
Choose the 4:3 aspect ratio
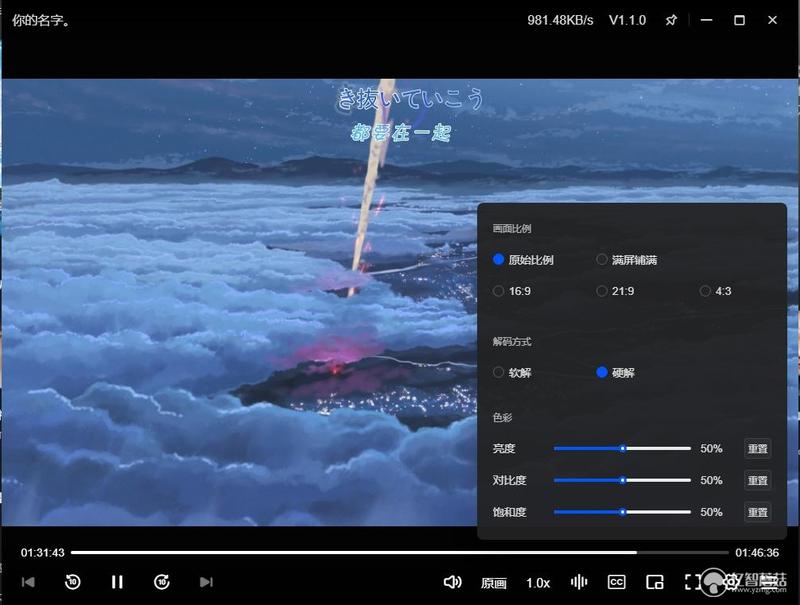715,291
